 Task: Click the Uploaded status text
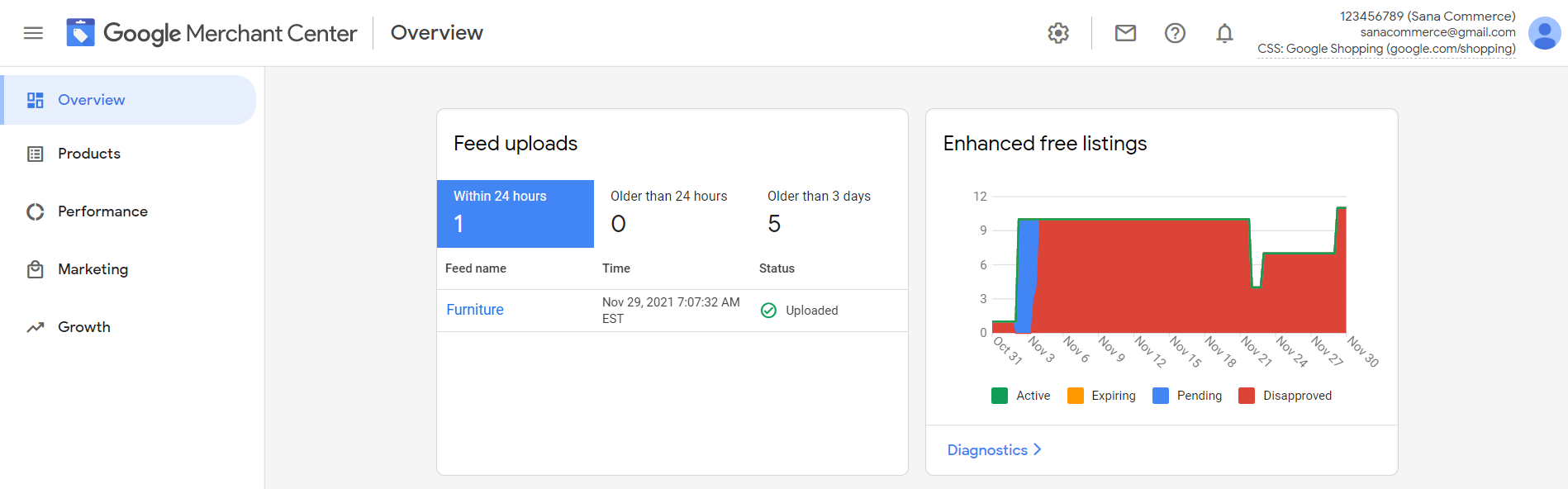pyautogui.click(x=812, y=311)
